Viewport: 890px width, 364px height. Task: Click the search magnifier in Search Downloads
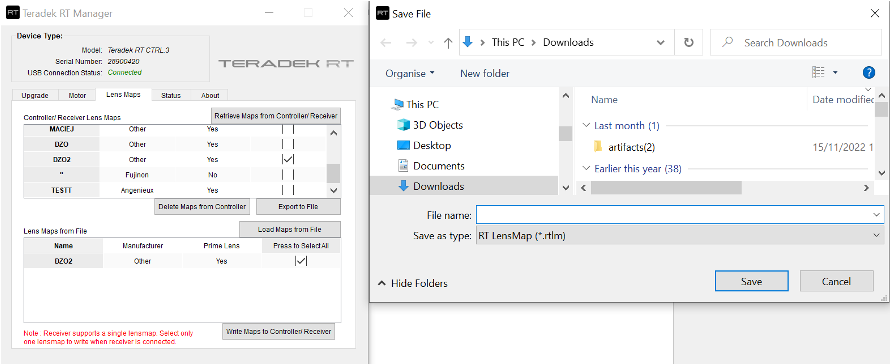(x=729, y=43)
